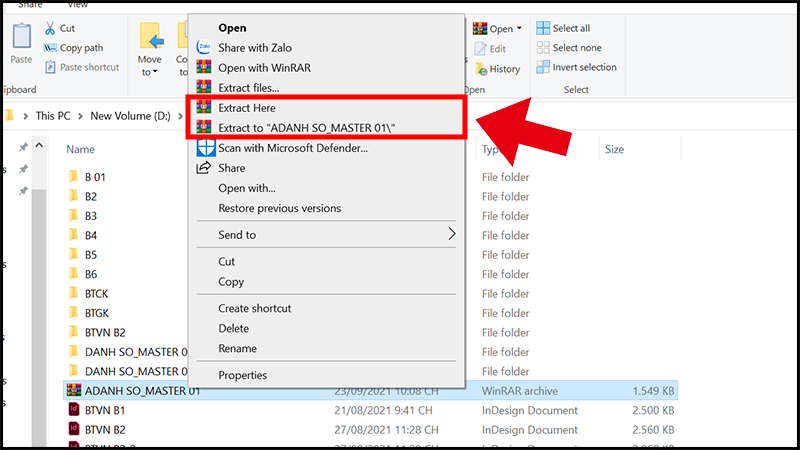Choose Scan with Microsoft Defender...
This screenshot has height=450, width=800.
293,148
